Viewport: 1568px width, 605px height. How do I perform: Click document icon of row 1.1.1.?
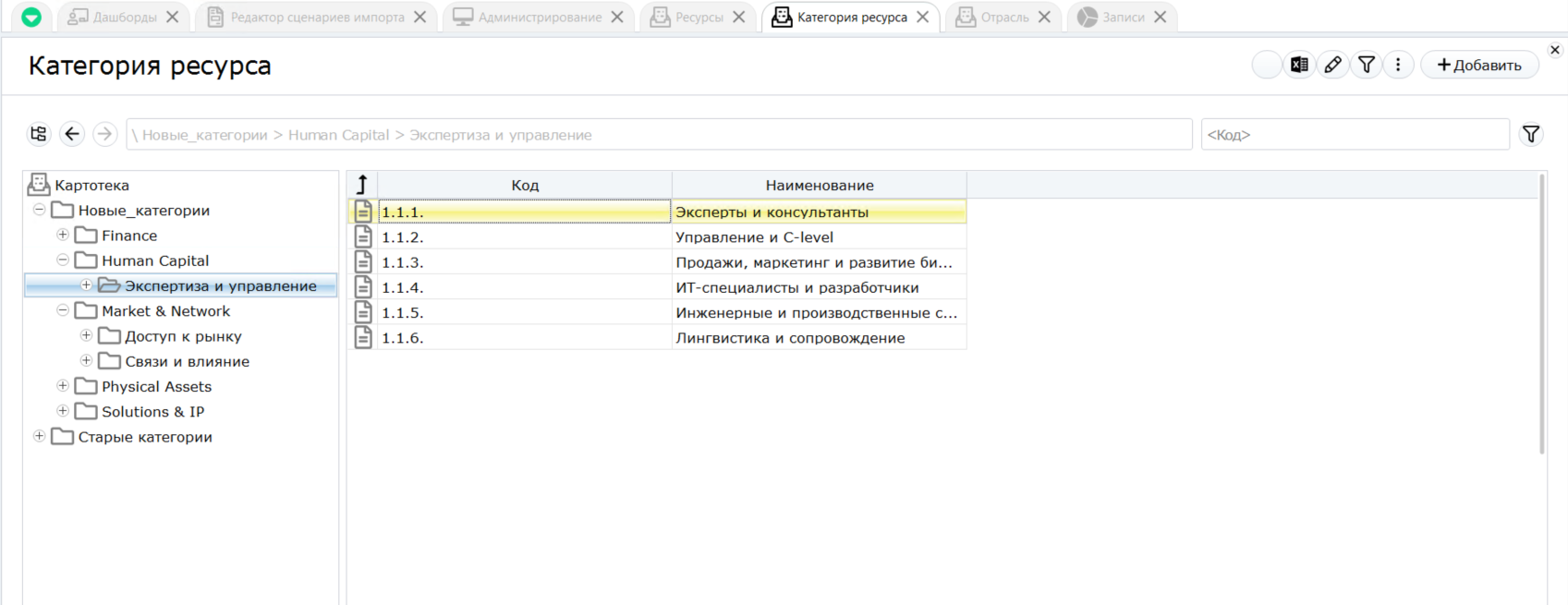click(363, 212)
